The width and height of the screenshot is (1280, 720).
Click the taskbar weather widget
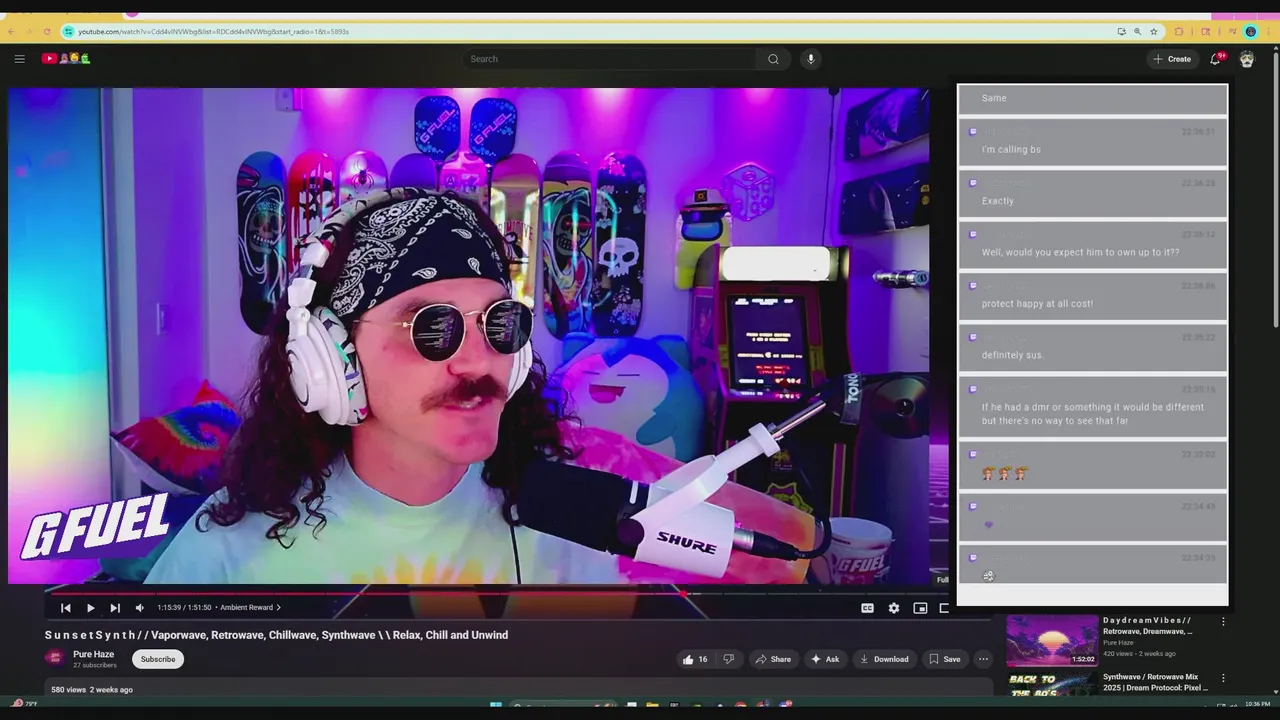(22, 704)
